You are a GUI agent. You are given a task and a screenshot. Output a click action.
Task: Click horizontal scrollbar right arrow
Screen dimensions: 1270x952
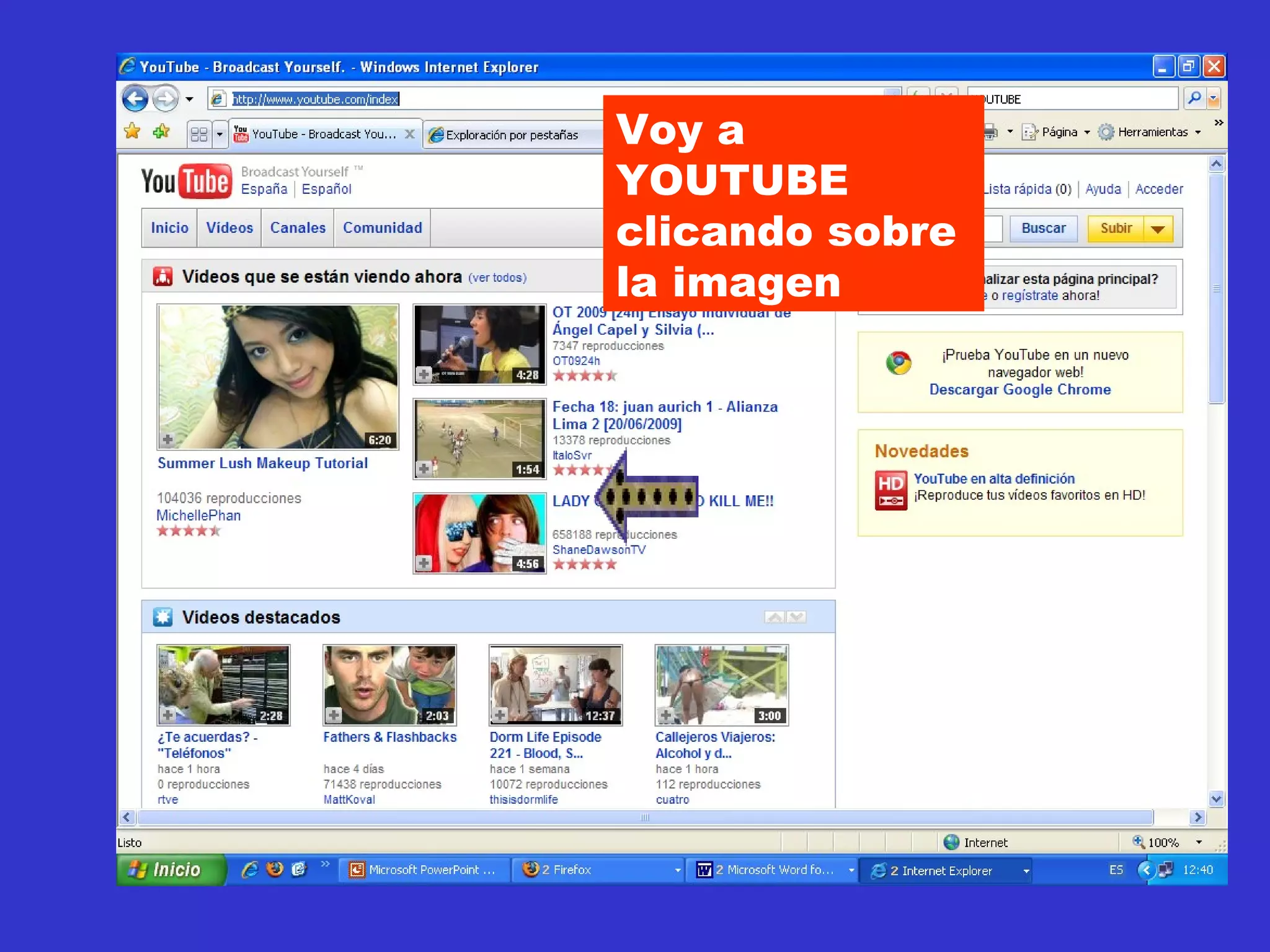pos(1197,817)
